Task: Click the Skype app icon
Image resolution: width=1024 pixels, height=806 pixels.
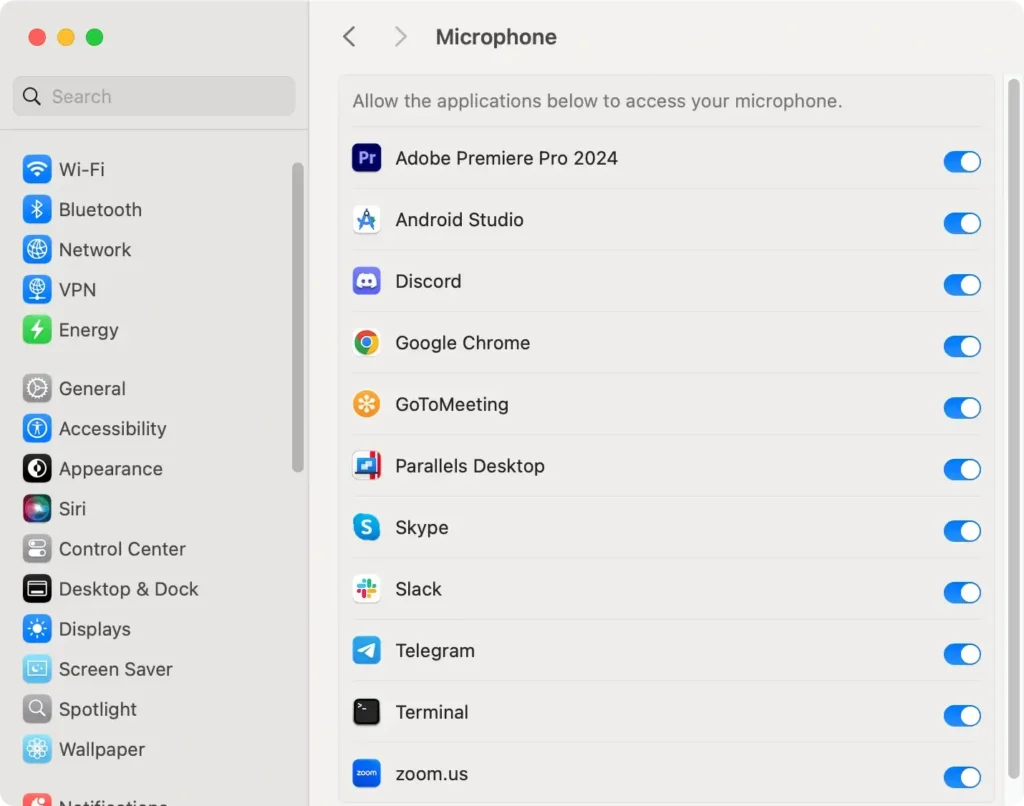Action: [366, 527]
